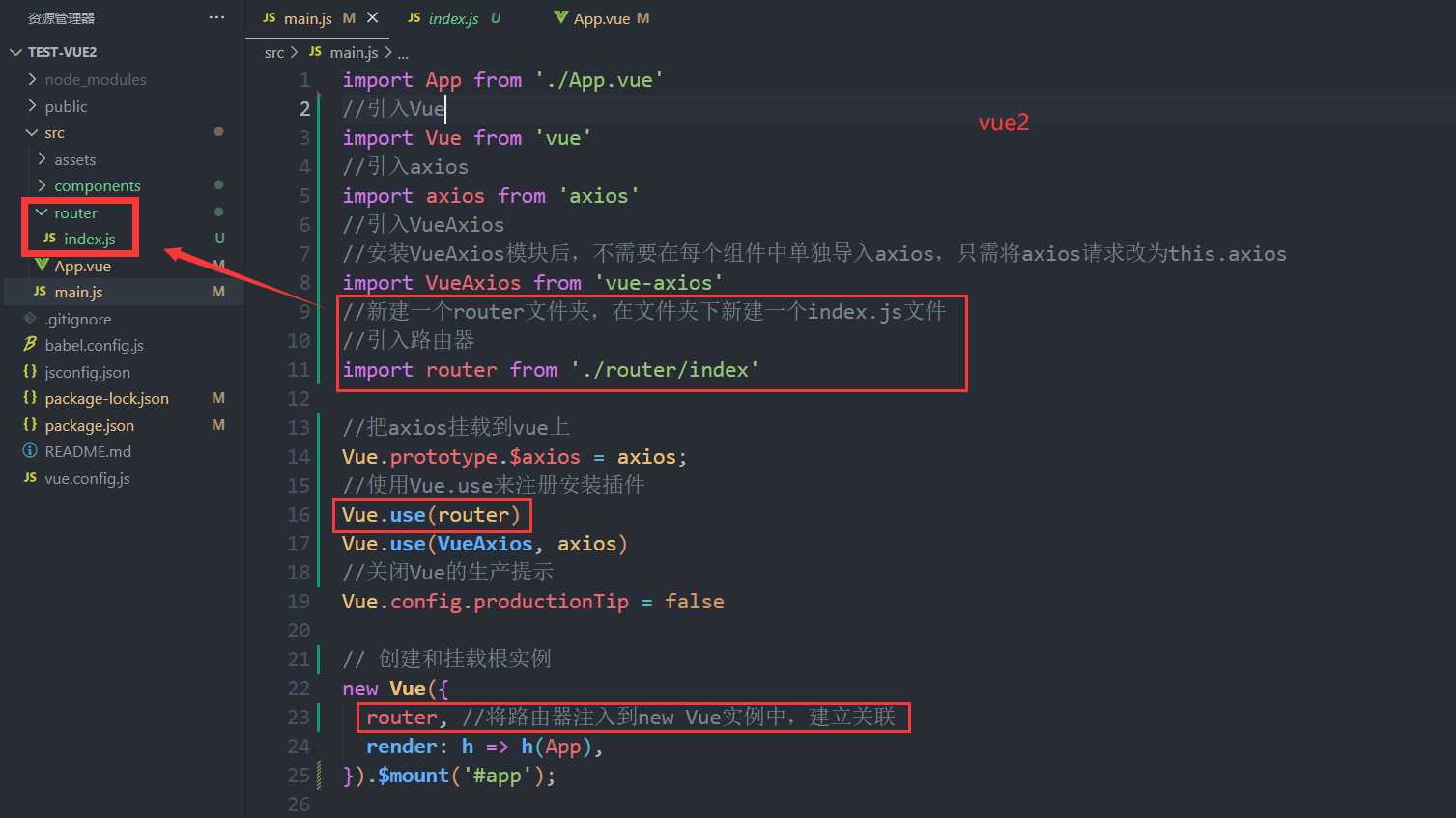Click the info icon beside README.md
1456x818 pixels.
pyautogui.click(x=30, y=451)
